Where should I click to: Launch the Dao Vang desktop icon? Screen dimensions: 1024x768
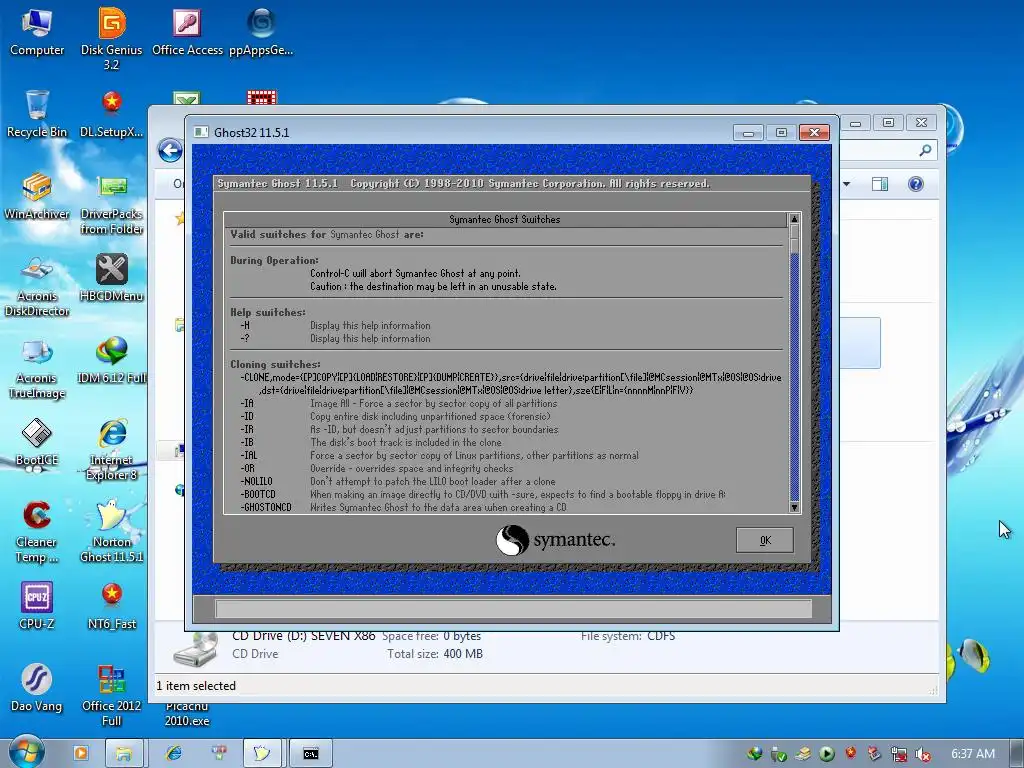[37, 688]
